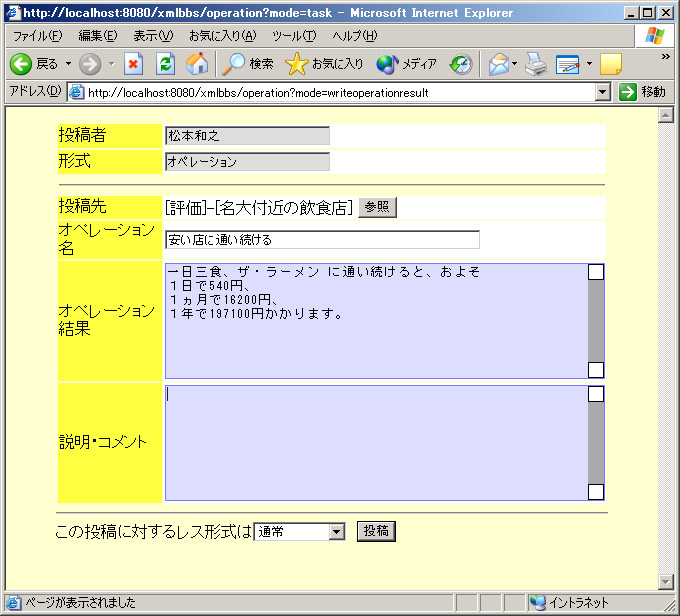Image resolution: width=680 pixels, height=616 pixels.
Task: Open the Edit button dropdown arrow
Action: tap(589, 64)
